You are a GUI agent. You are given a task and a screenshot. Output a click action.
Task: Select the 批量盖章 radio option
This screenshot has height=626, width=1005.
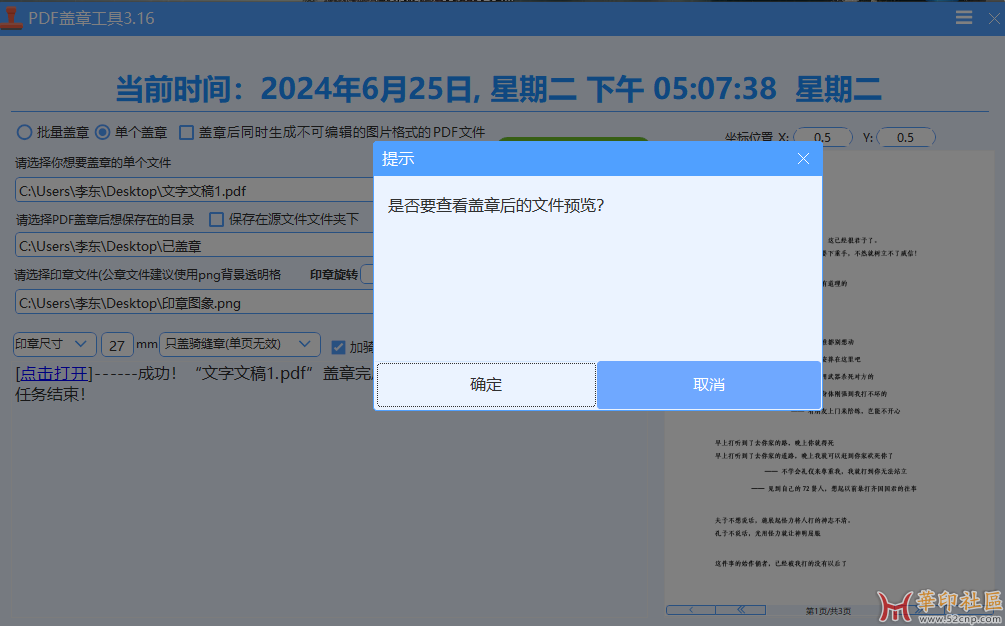tap(24, 132)
